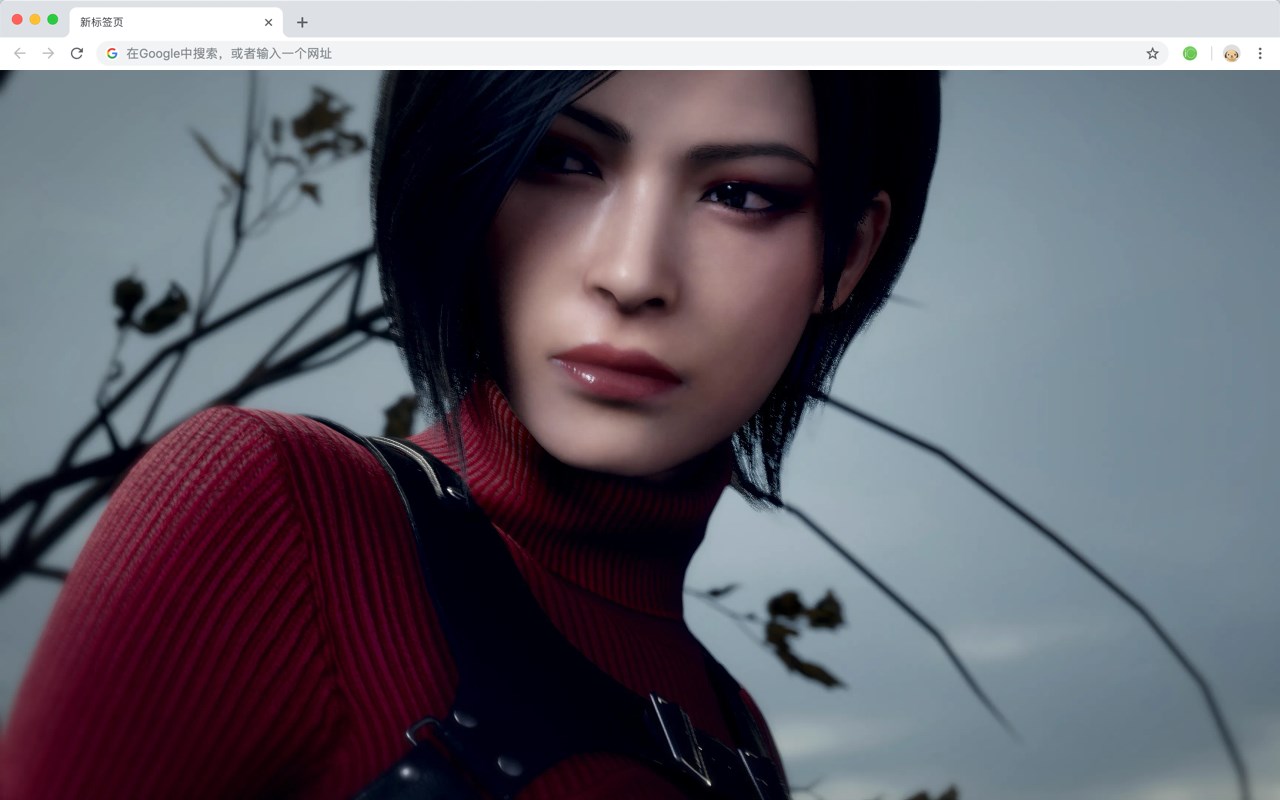Minimize the window with yellow button

click(35, 19)
